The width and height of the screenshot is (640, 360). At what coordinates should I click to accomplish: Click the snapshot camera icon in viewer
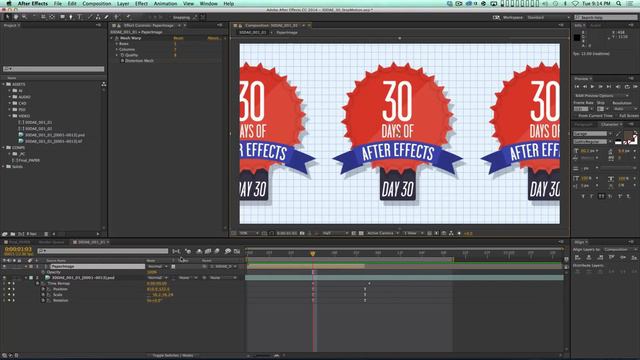click(x=302, y=233)
